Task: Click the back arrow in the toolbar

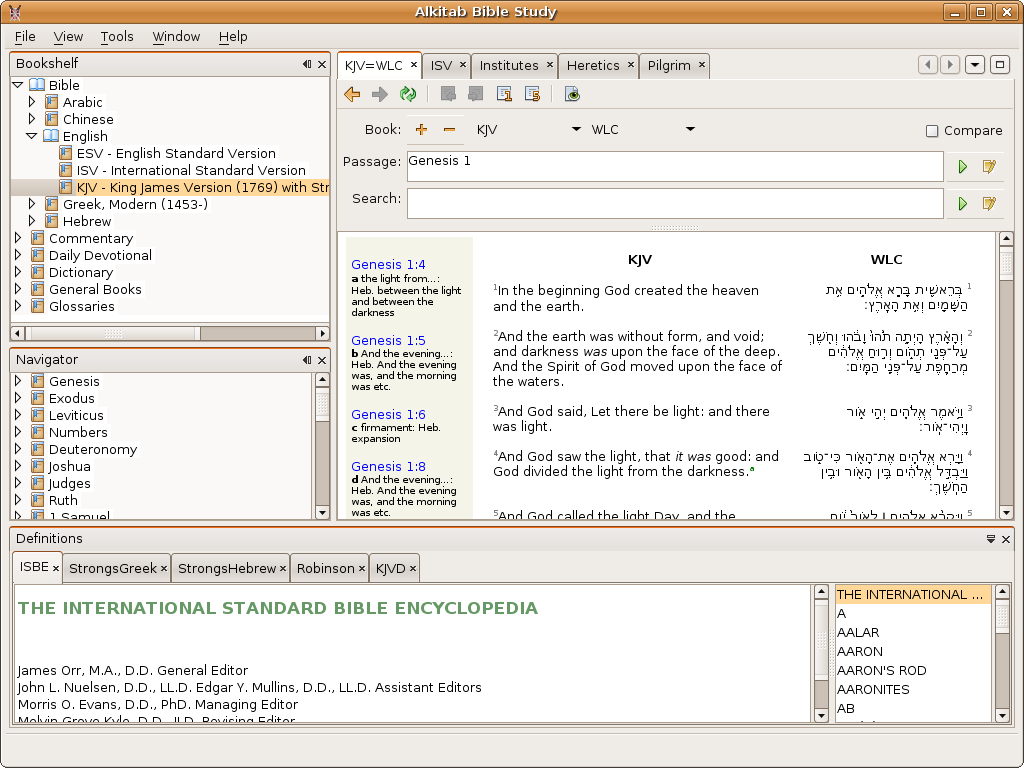Action: 352,94
